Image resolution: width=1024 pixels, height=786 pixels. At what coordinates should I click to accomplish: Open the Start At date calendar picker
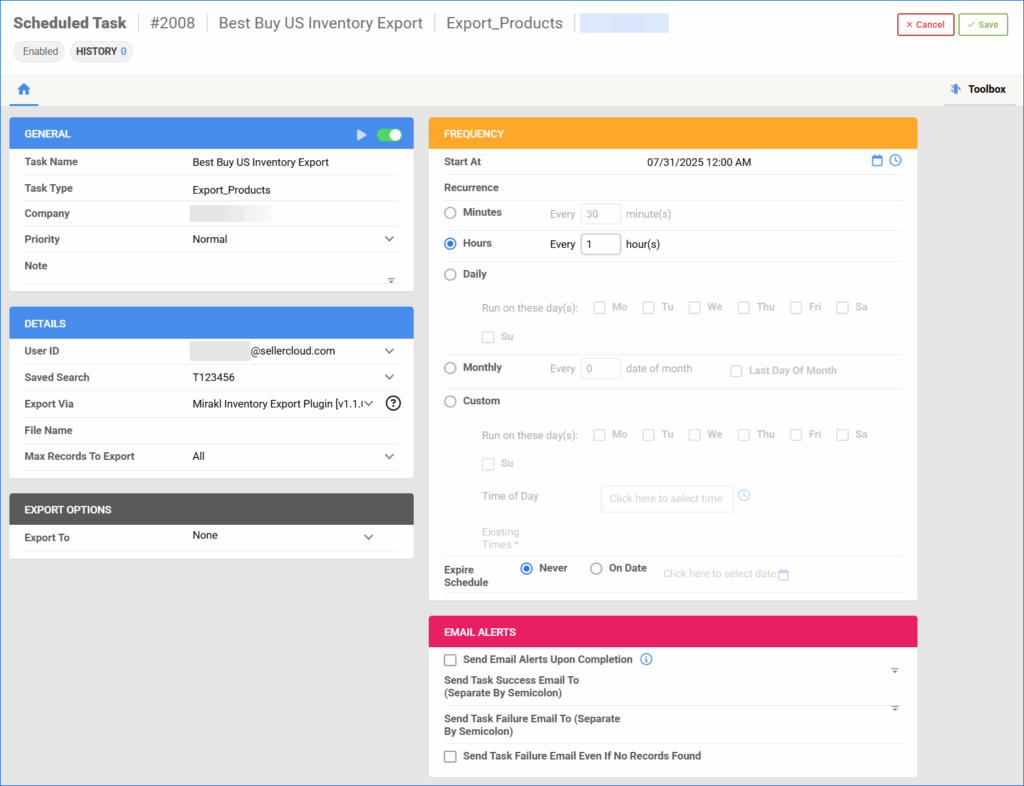(x=877, y=160)
